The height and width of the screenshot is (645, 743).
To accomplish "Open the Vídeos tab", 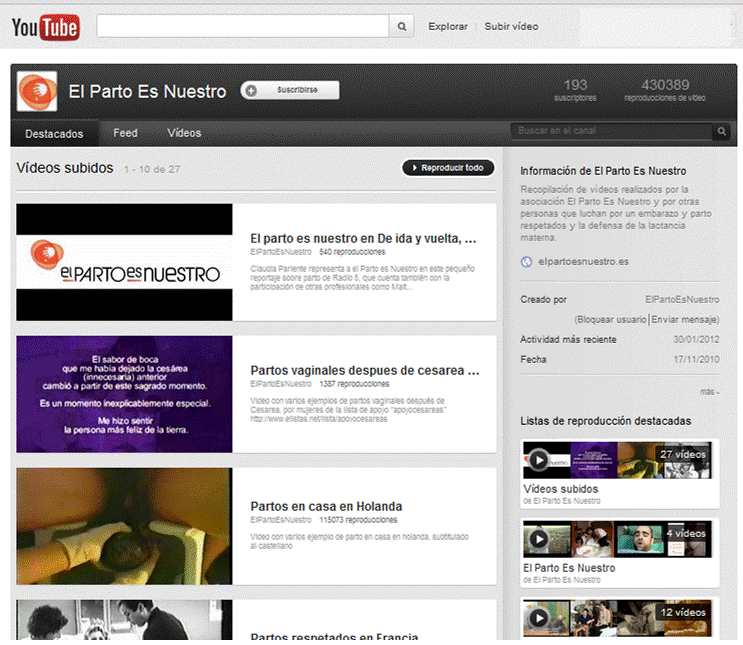I will tap(184, 133).
